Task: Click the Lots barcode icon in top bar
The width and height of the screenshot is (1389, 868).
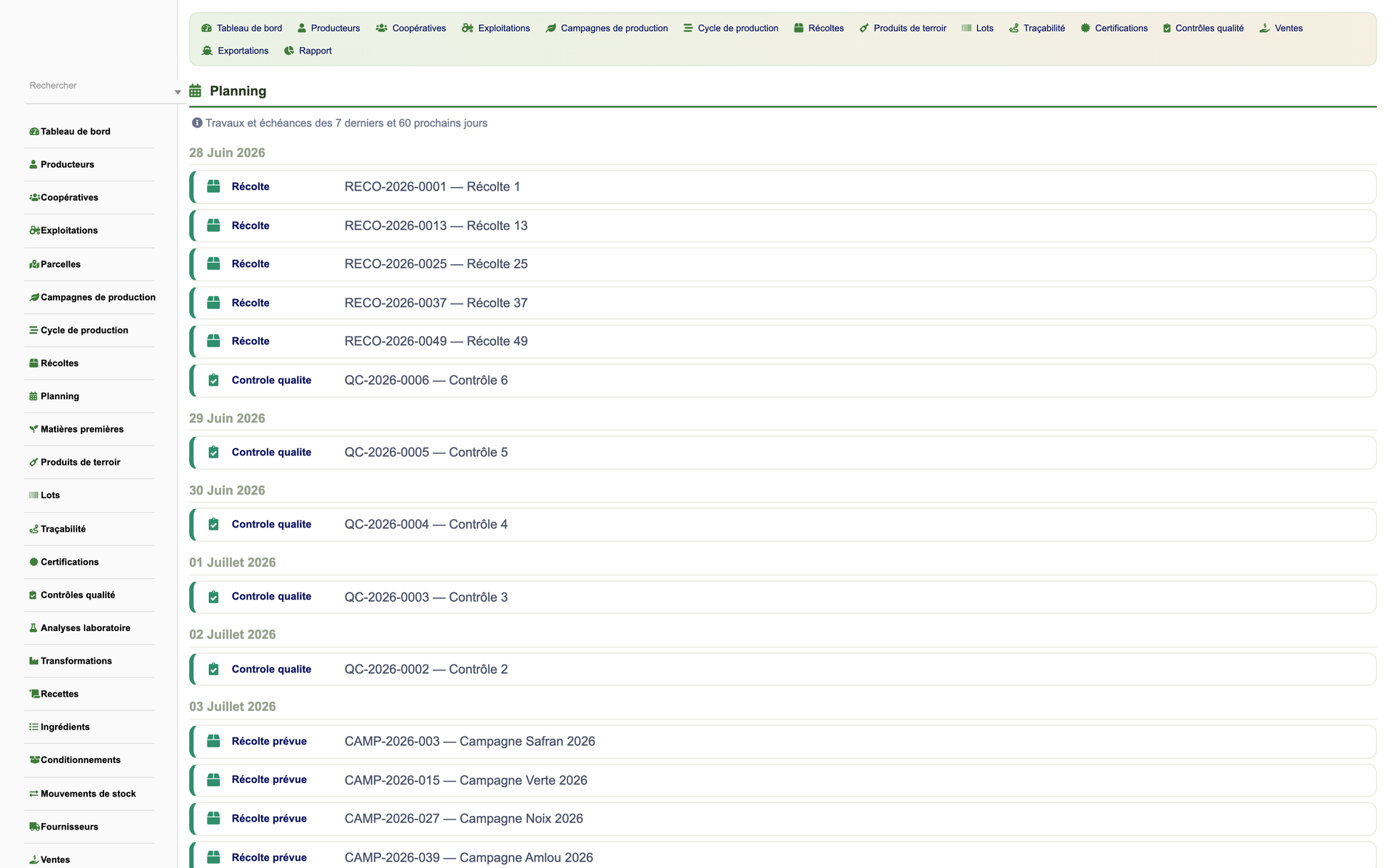Action: click(x=966, y=29)
